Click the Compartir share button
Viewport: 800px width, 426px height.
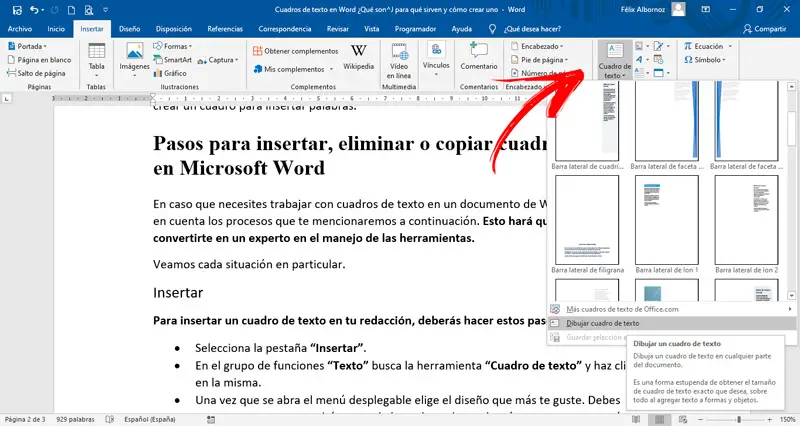coord(764,29)
